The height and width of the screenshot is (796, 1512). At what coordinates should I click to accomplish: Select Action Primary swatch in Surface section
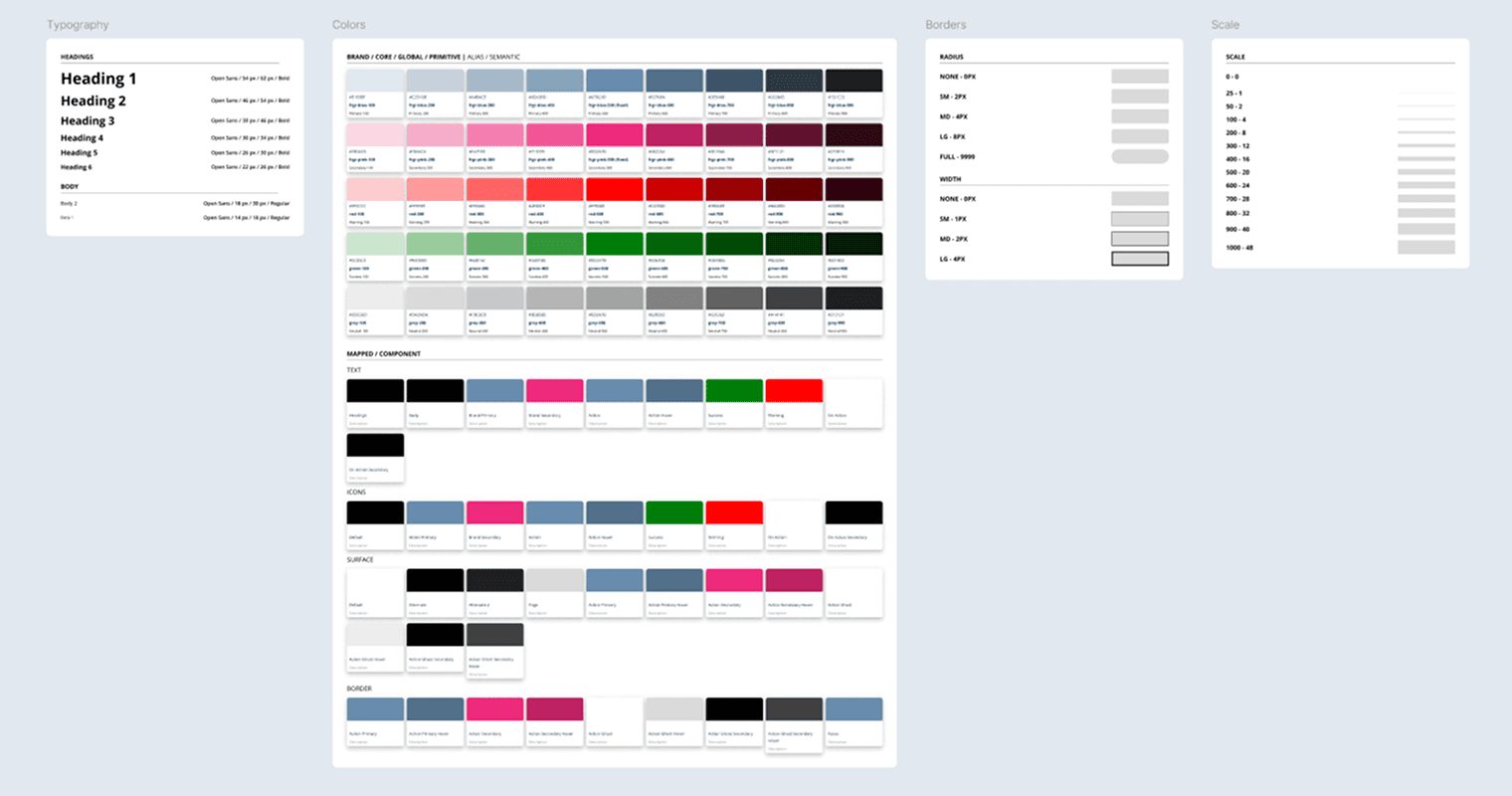pos(614,593)
